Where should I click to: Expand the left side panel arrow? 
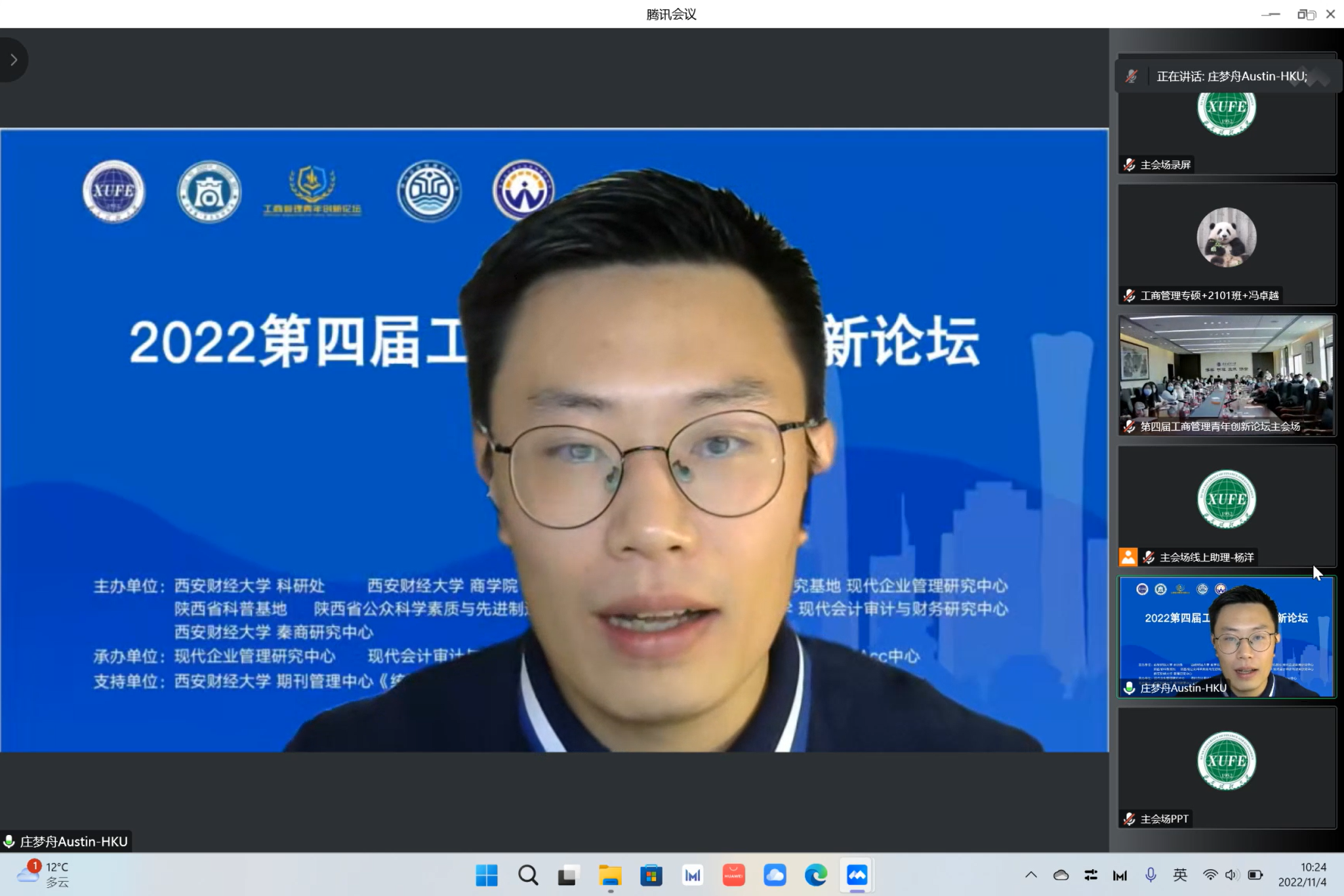13,60
